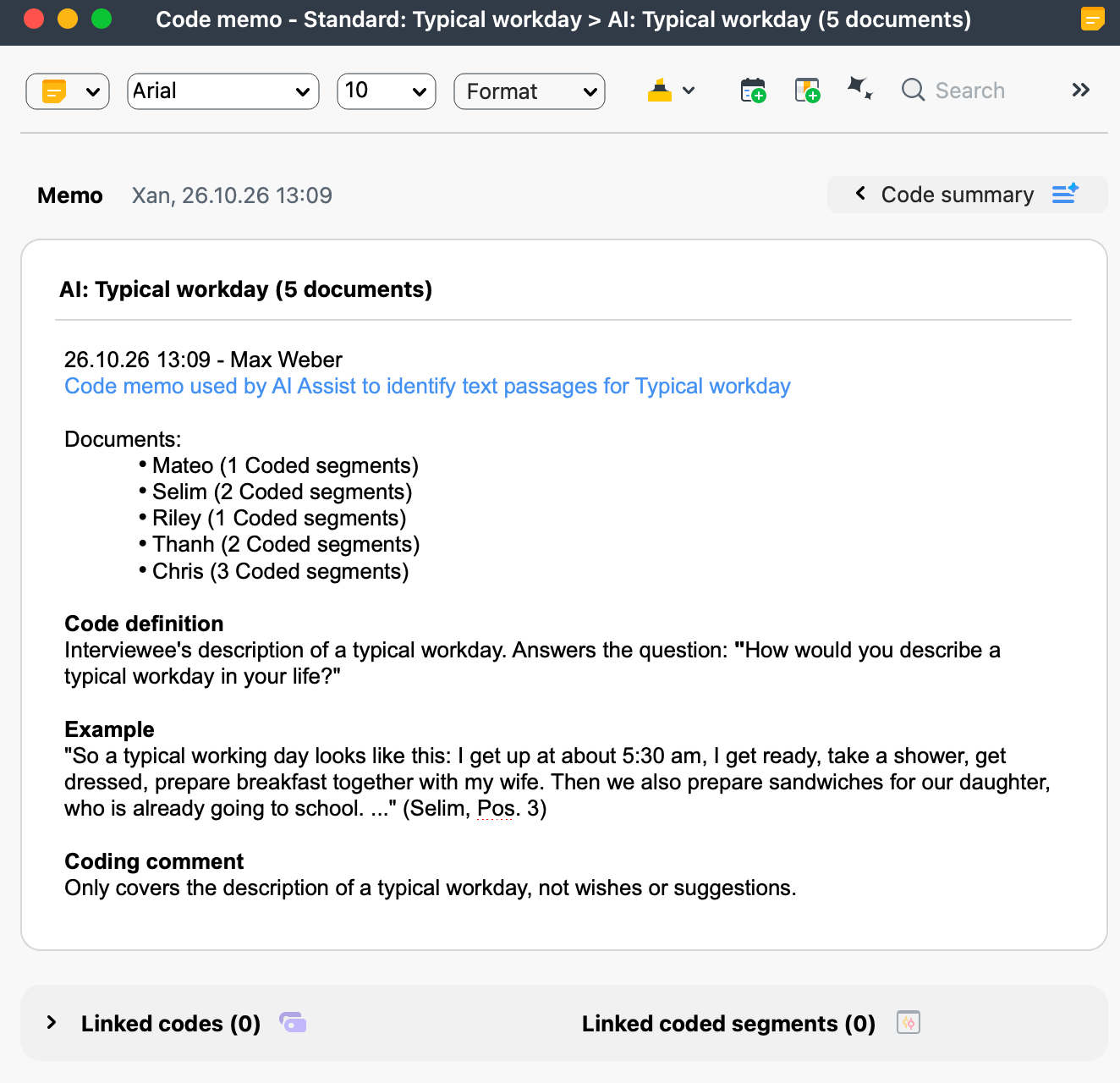1120x1083 pixels.
Task: Click the Linked coded segments (0) label
Action: (728, 1024)
